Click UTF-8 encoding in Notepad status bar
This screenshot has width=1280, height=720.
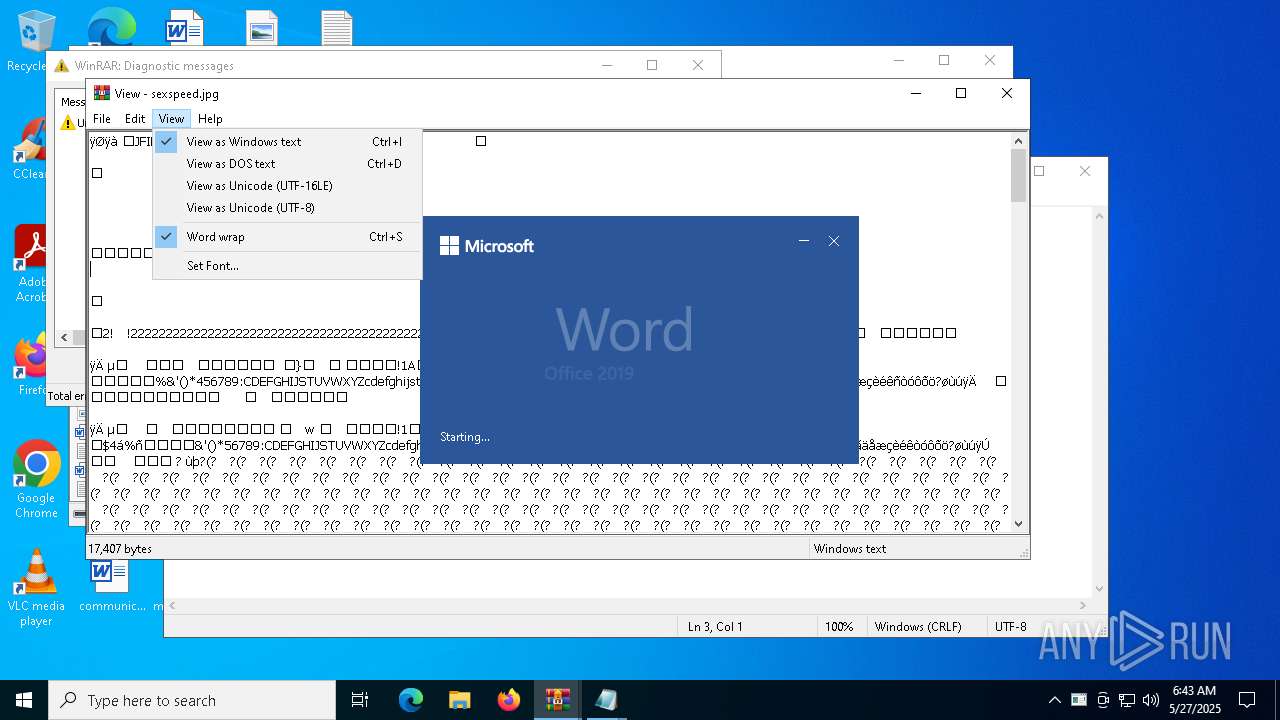(x=1010, y=627)
